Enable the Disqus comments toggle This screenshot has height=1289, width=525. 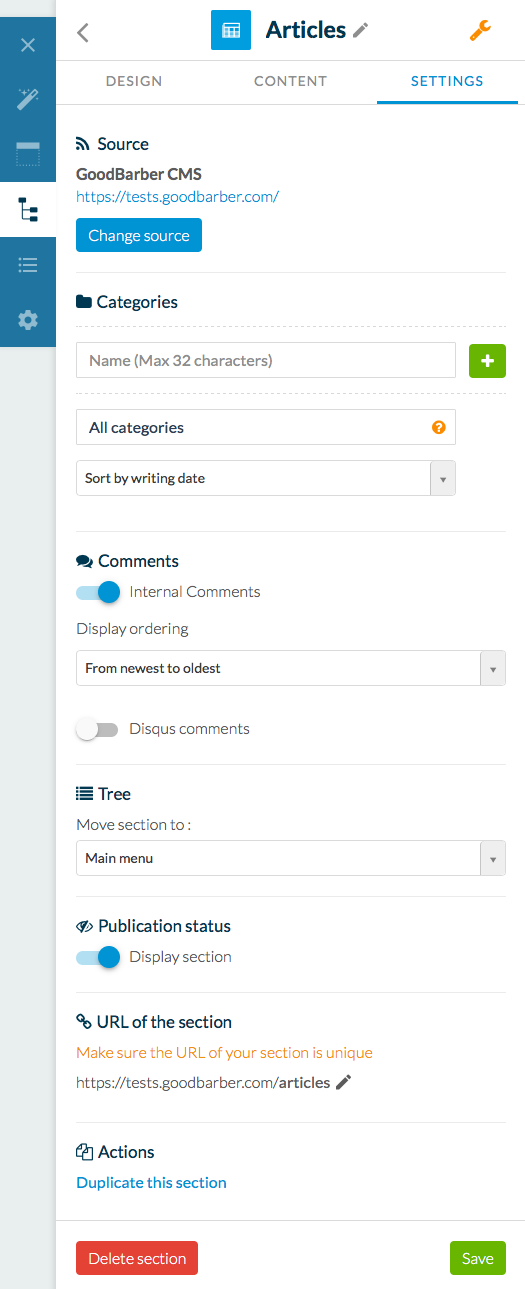click(98, 729)
